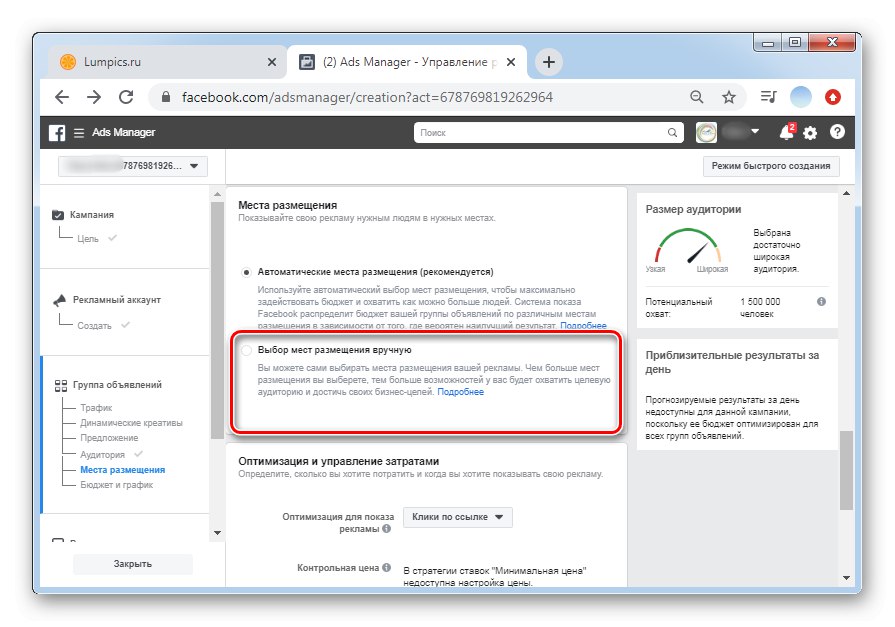Switch to the Ads Manager tab
895x627 pixels.
click(x=406, y=62)
